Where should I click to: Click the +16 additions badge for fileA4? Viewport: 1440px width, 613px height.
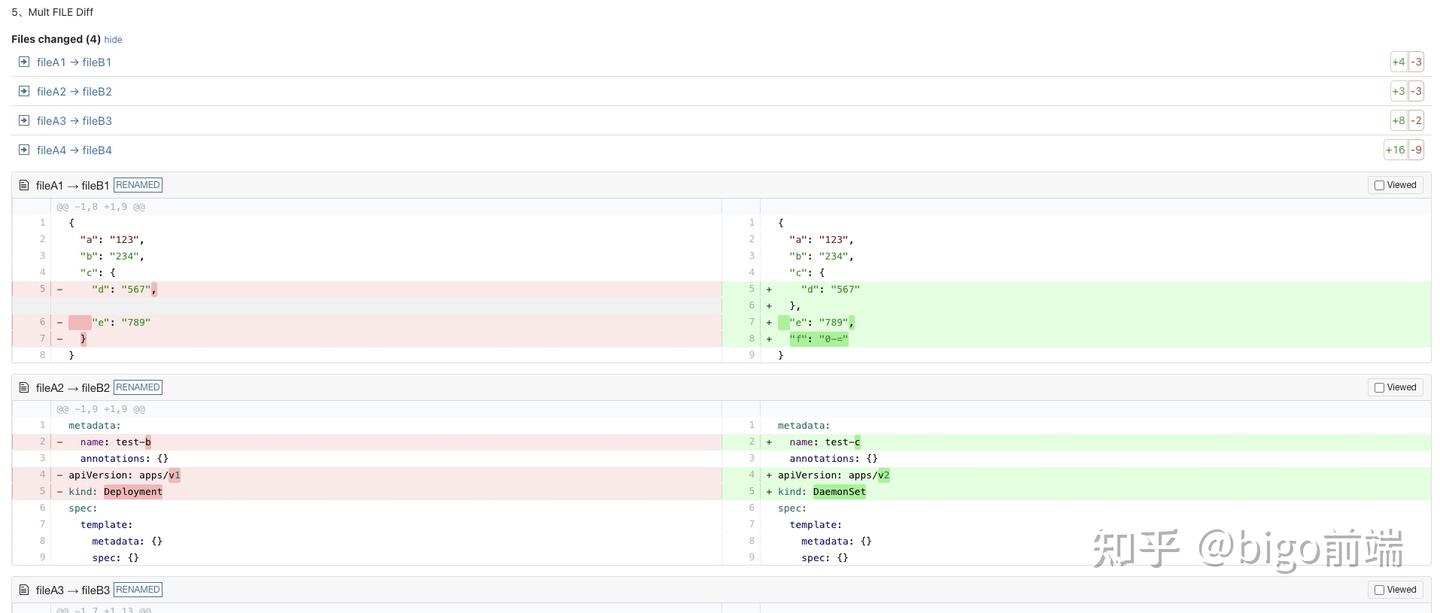click(x=1395, y=150)
